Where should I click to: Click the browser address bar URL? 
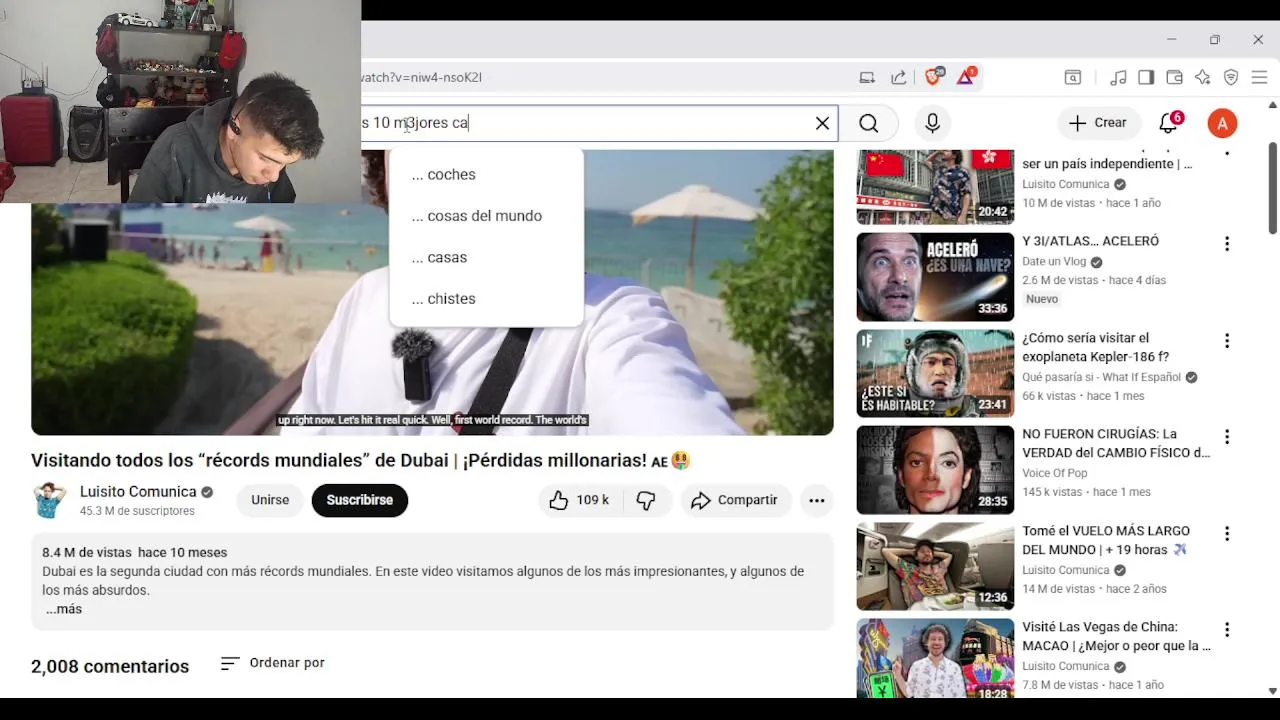click(x=422, y=77)
